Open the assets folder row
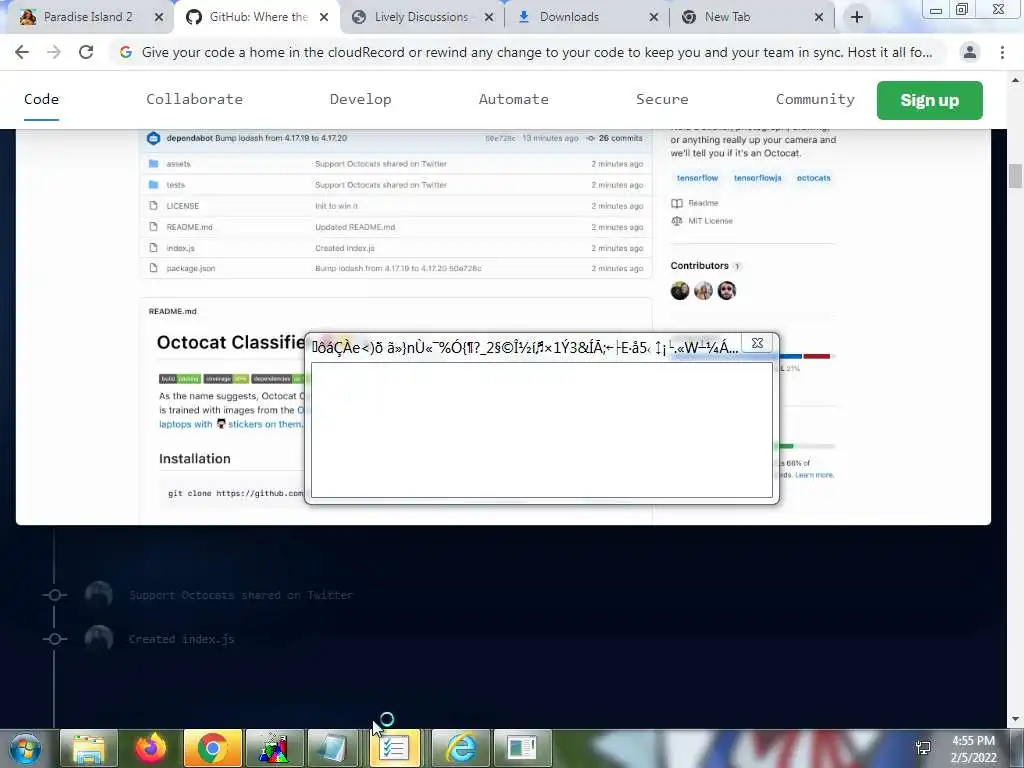 pos(395,164)
